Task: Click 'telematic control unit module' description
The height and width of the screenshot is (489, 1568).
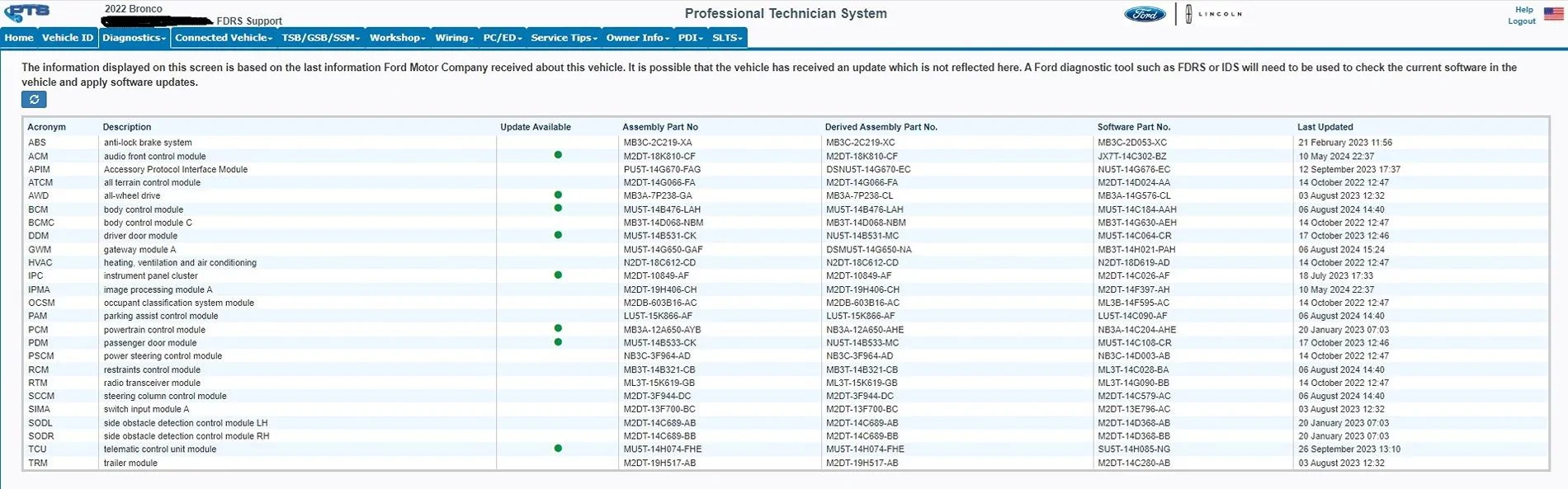Action: click(x=160, y=449)
